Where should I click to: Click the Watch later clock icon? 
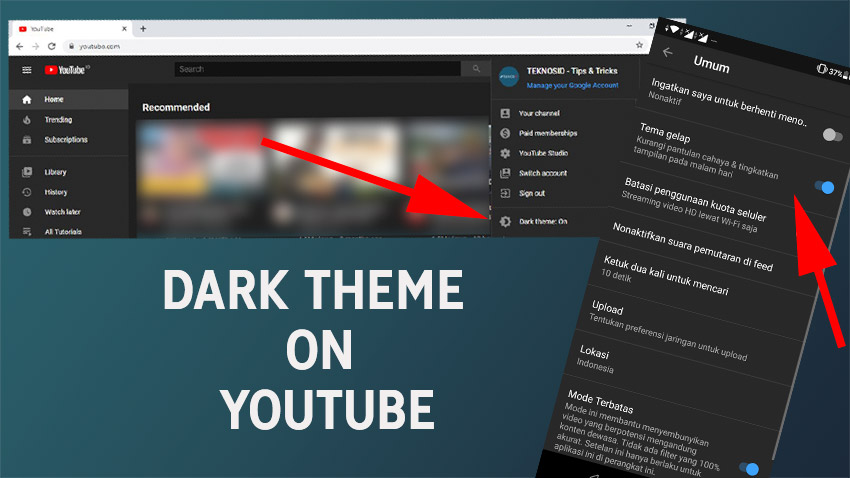[x=27, y=212]
